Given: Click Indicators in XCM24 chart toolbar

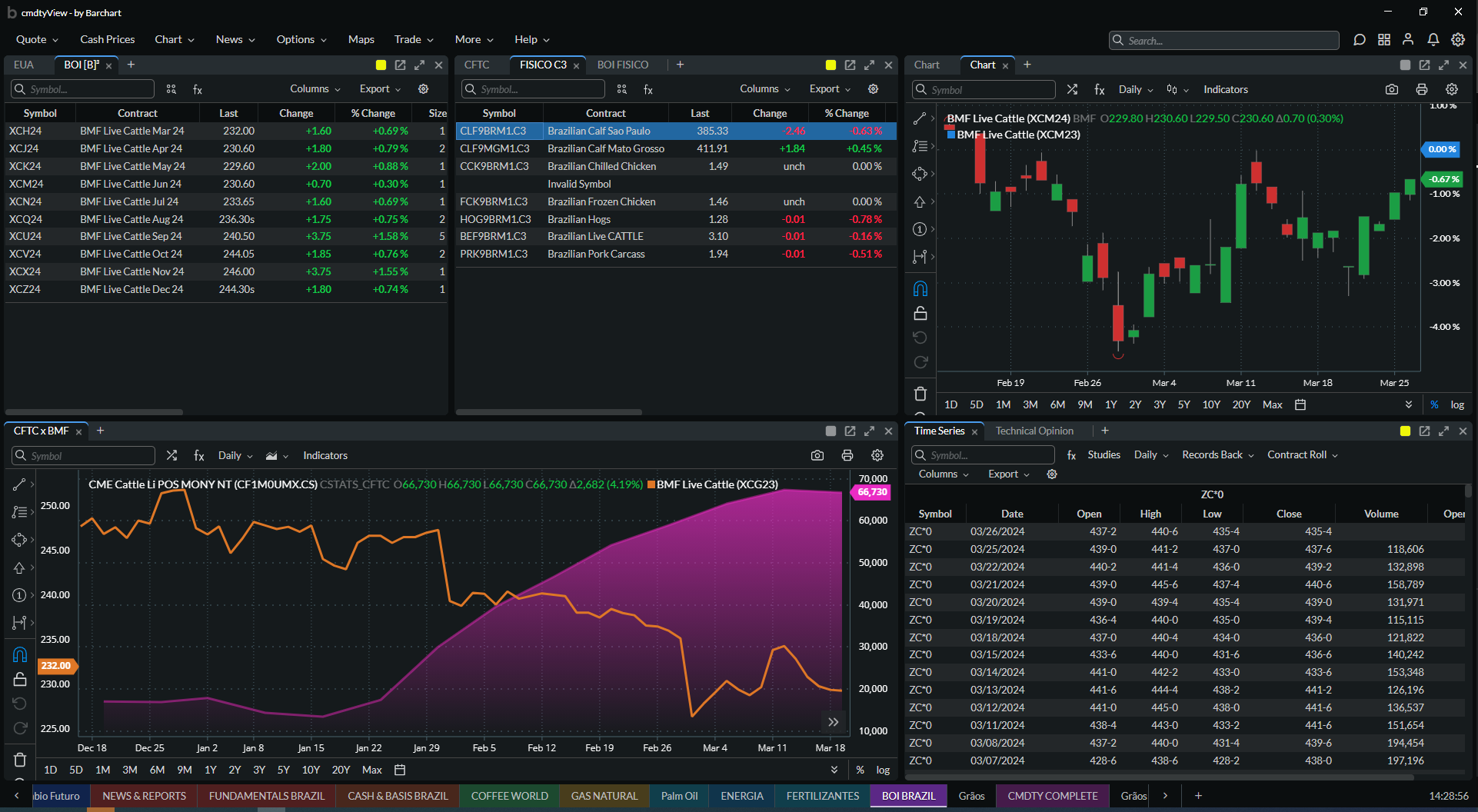Looking at the screenshot, I should (1226, 89).
